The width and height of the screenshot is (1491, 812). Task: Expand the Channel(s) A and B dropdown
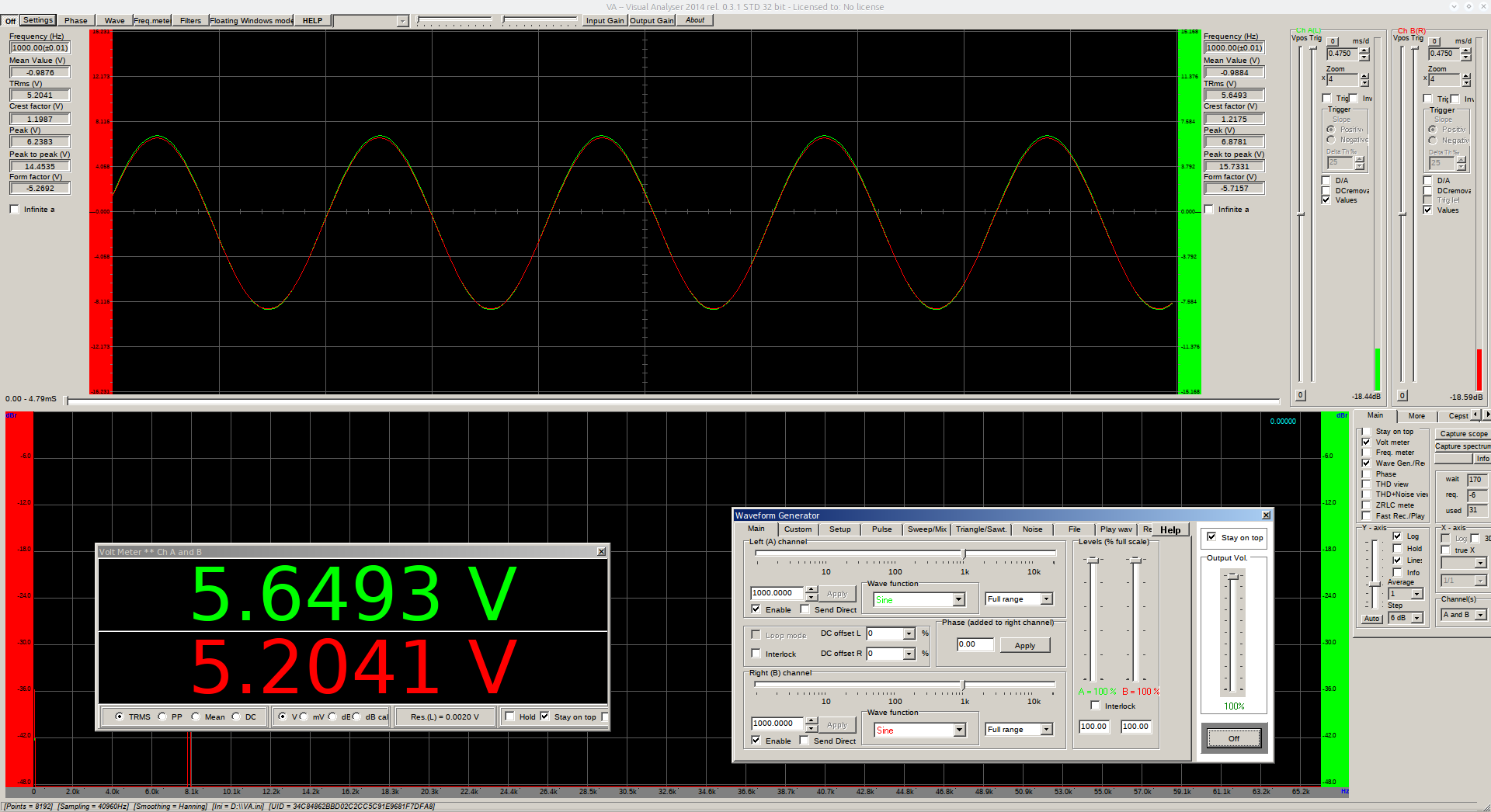(1480, 615)
